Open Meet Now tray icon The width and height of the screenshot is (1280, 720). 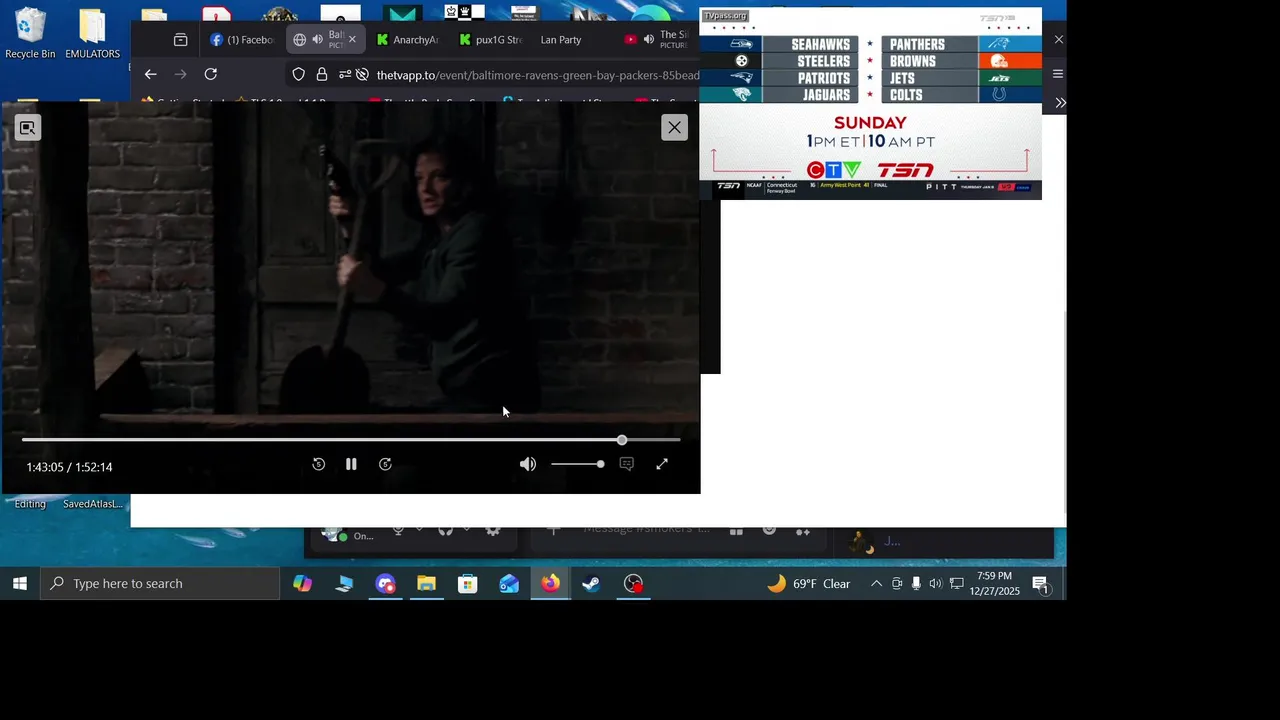coord(897,584)
